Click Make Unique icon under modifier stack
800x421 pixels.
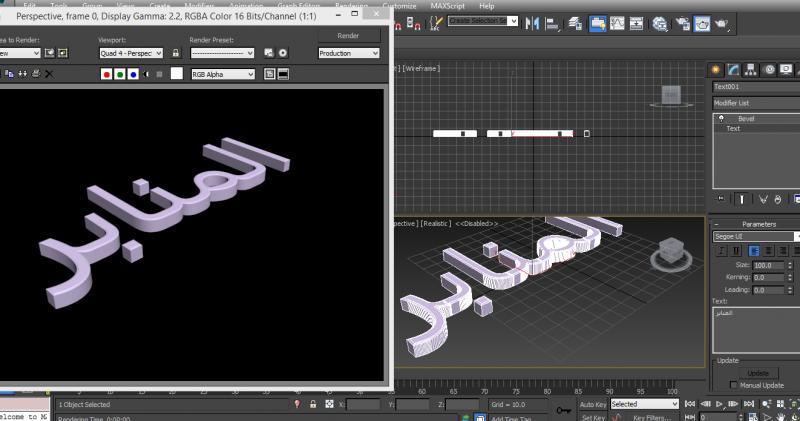coord(763,199)
